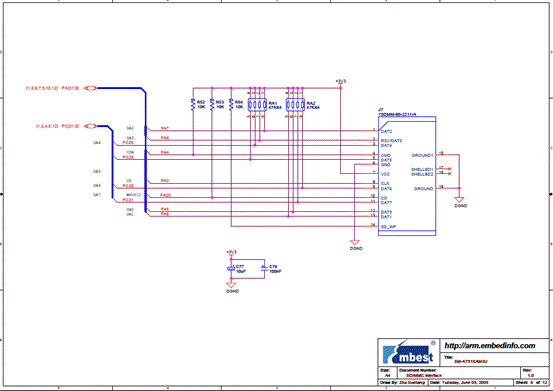
Task: Select the CD pin label
Action: (384, 198)
